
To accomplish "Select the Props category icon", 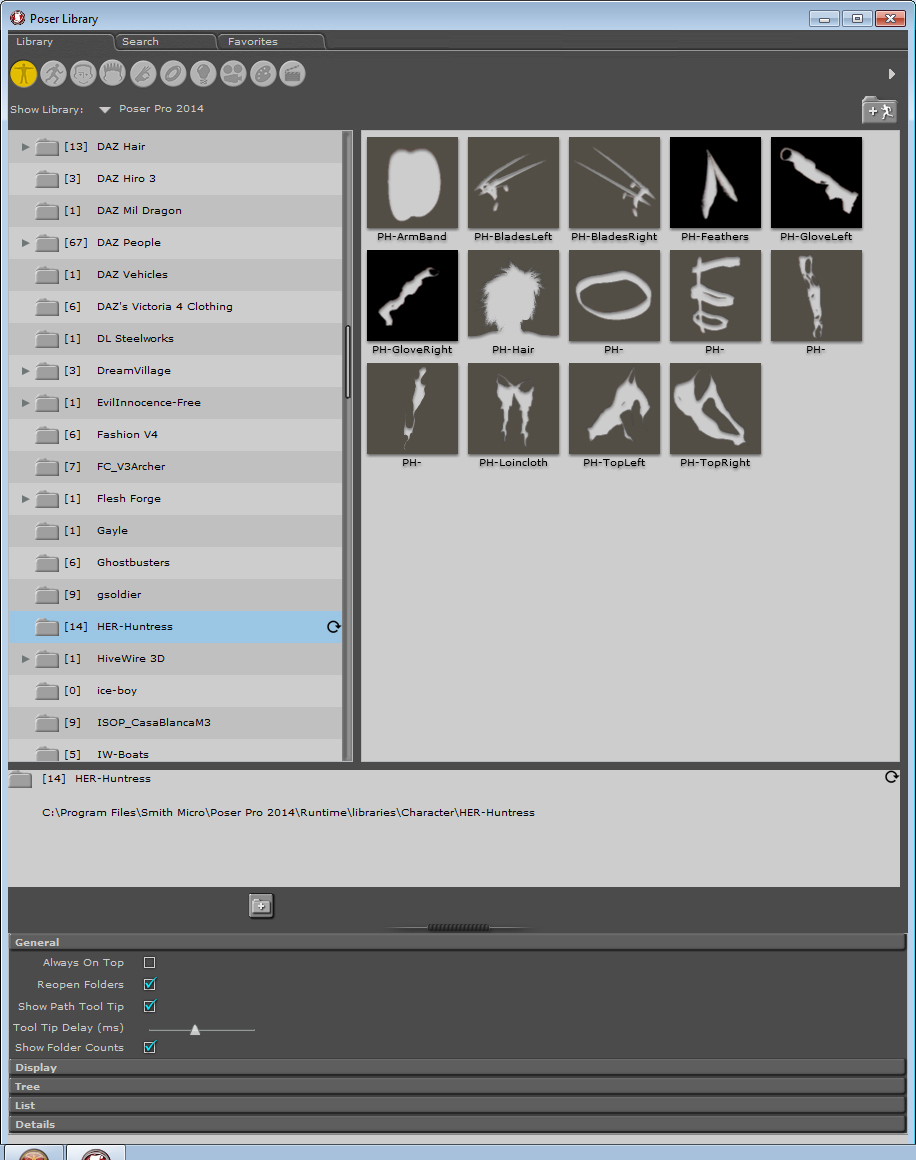I will (x=173, y=73).
